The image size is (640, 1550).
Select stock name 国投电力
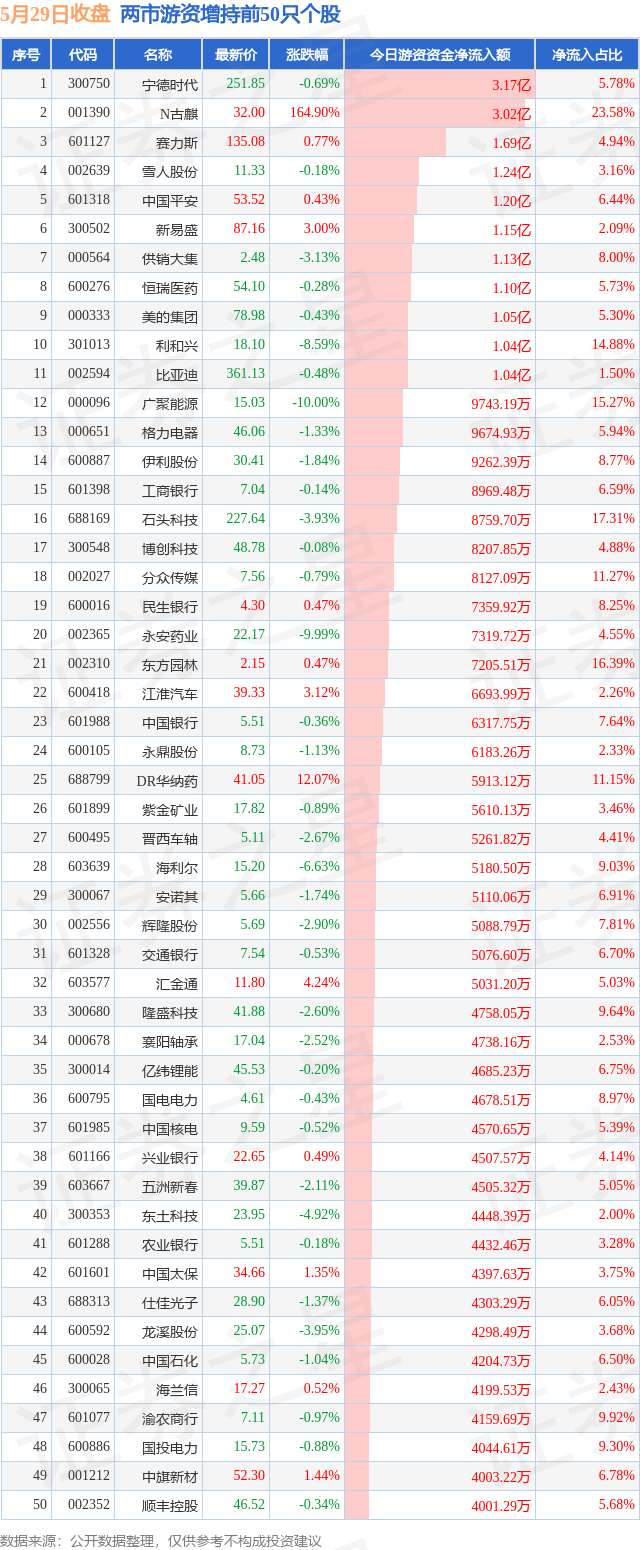coord(170,1447)
